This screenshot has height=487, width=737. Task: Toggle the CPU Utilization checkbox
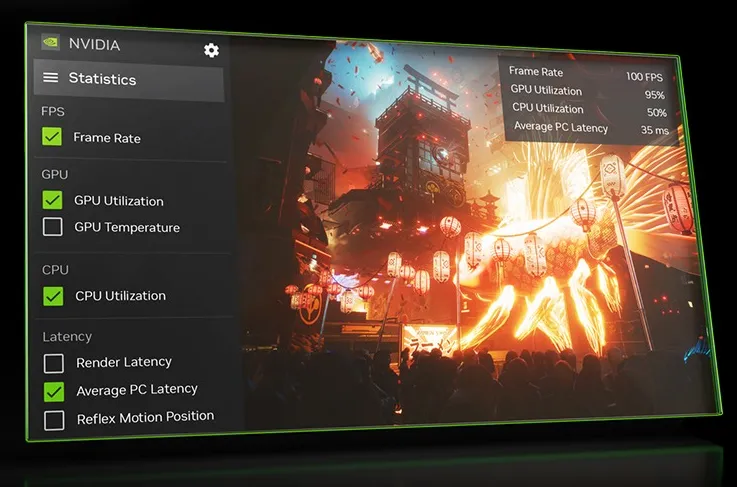pos(53,296)
